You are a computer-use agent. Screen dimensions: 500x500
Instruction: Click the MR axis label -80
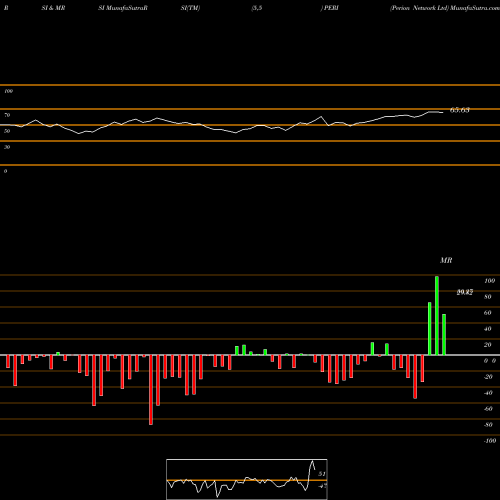pyautogui.click(x=488, y=425)
